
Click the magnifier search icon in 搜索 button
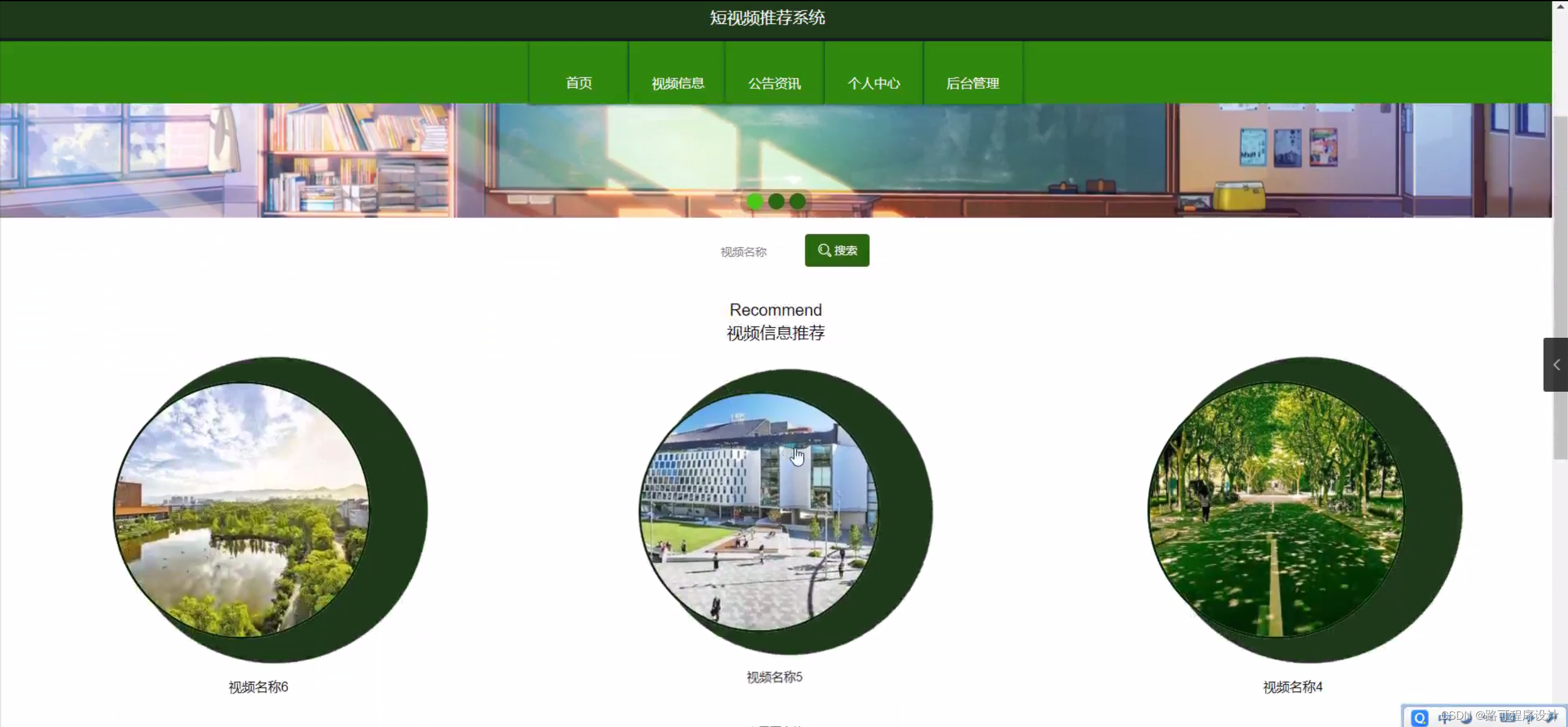[824, 250]
